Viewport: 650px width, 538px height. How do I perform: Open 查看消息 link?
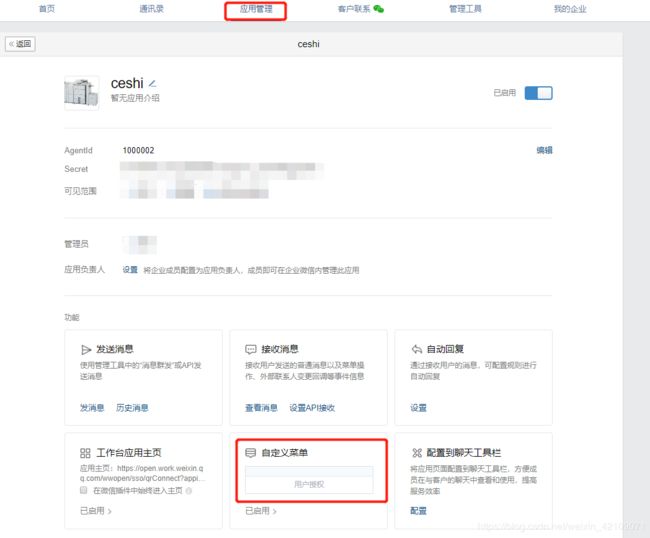click(x=261, y=408)
